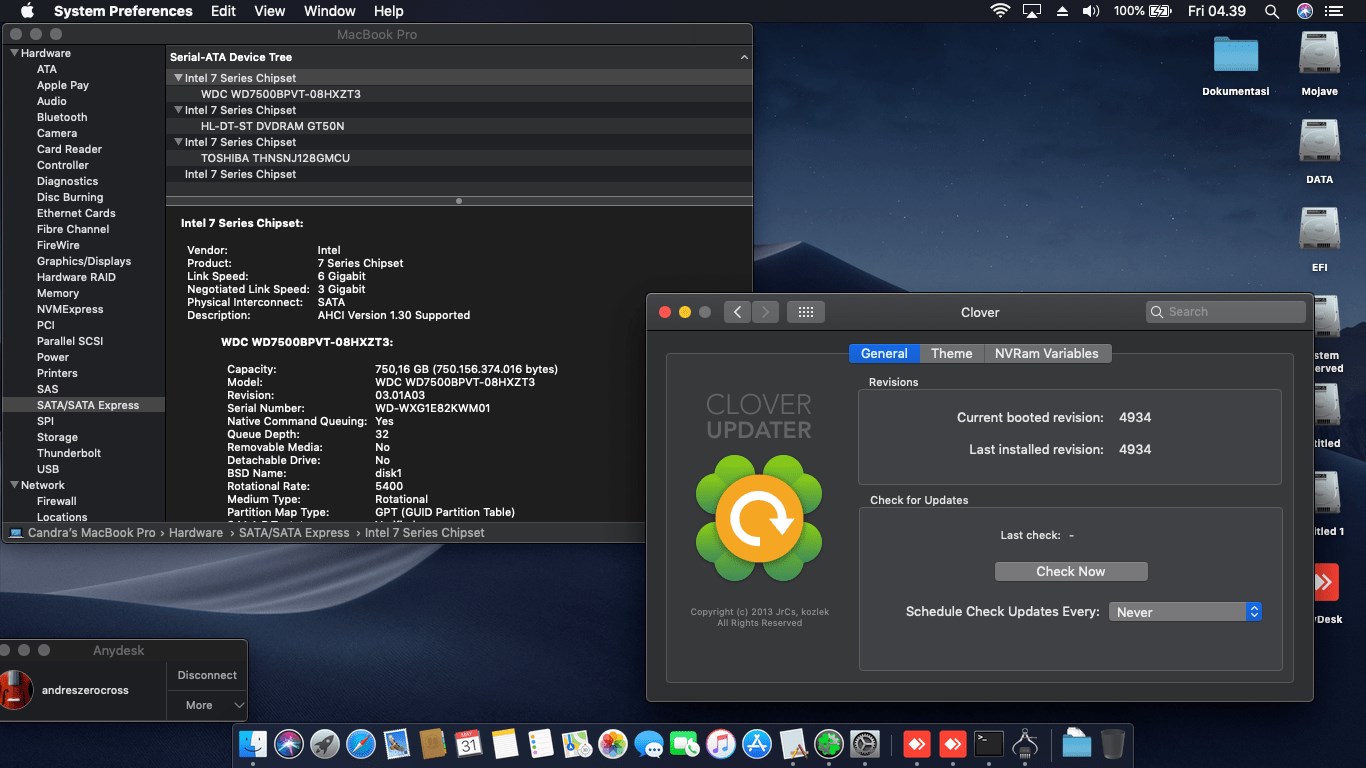Collapse the chipset containing WDC WD7500BPVT
The height and width of the screenshot is (768, 1366).
tap(178, 78)
